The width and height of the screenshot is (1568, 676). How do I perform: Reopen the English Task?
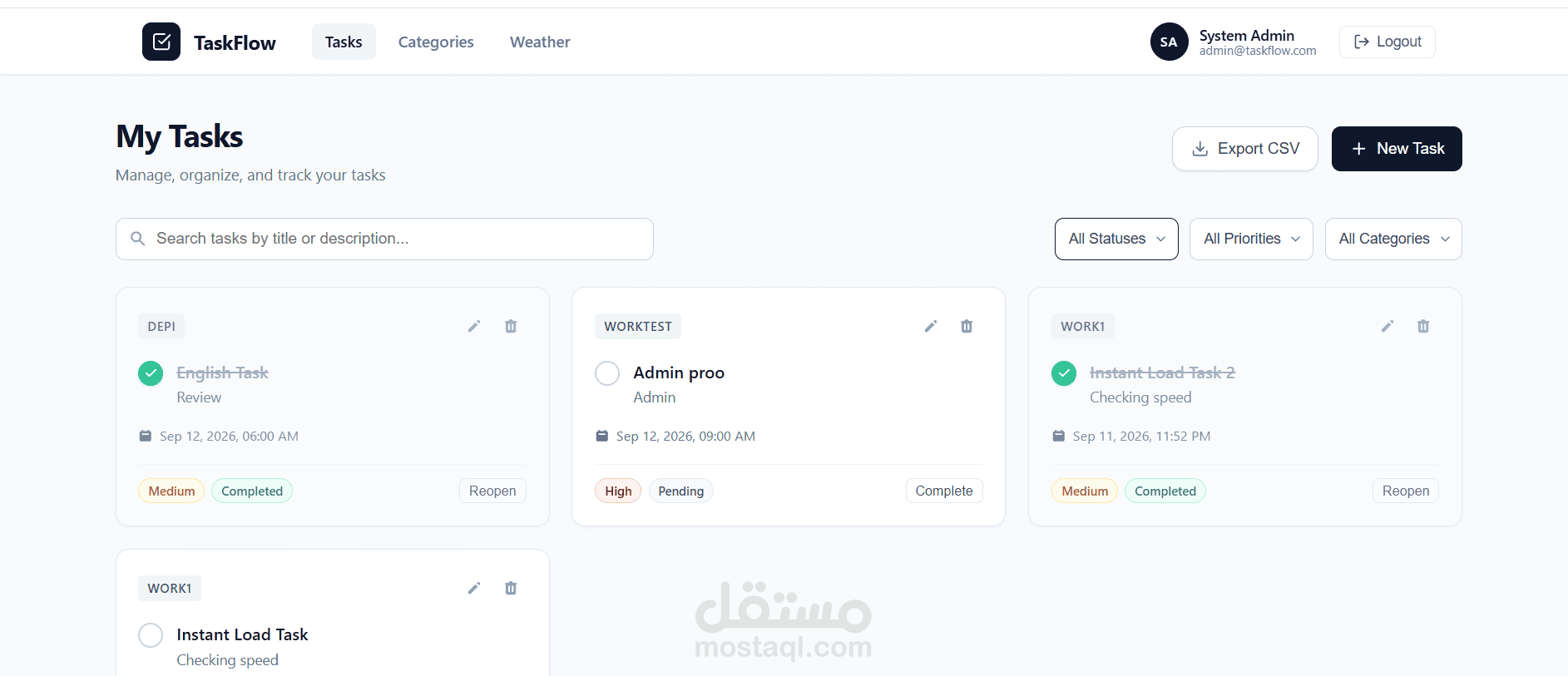[x=492, y=491]
